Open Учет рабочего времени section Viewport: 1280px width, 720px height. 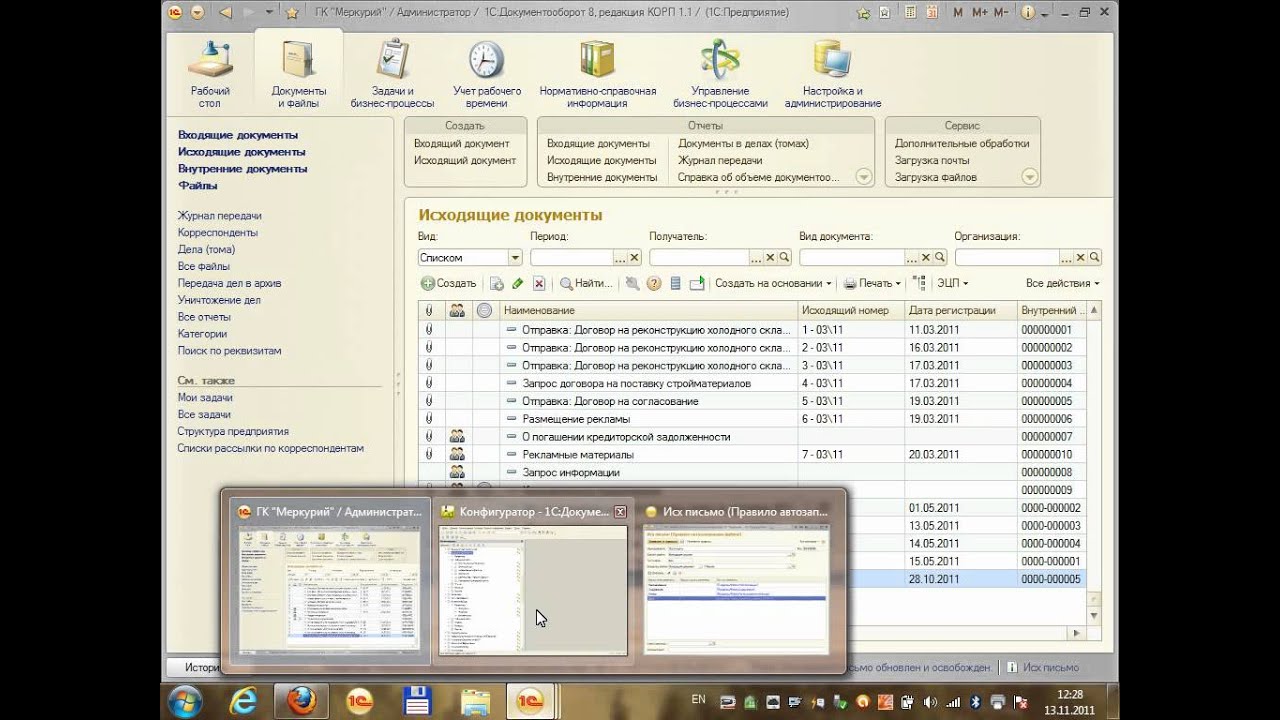click(x=487, y=74)
